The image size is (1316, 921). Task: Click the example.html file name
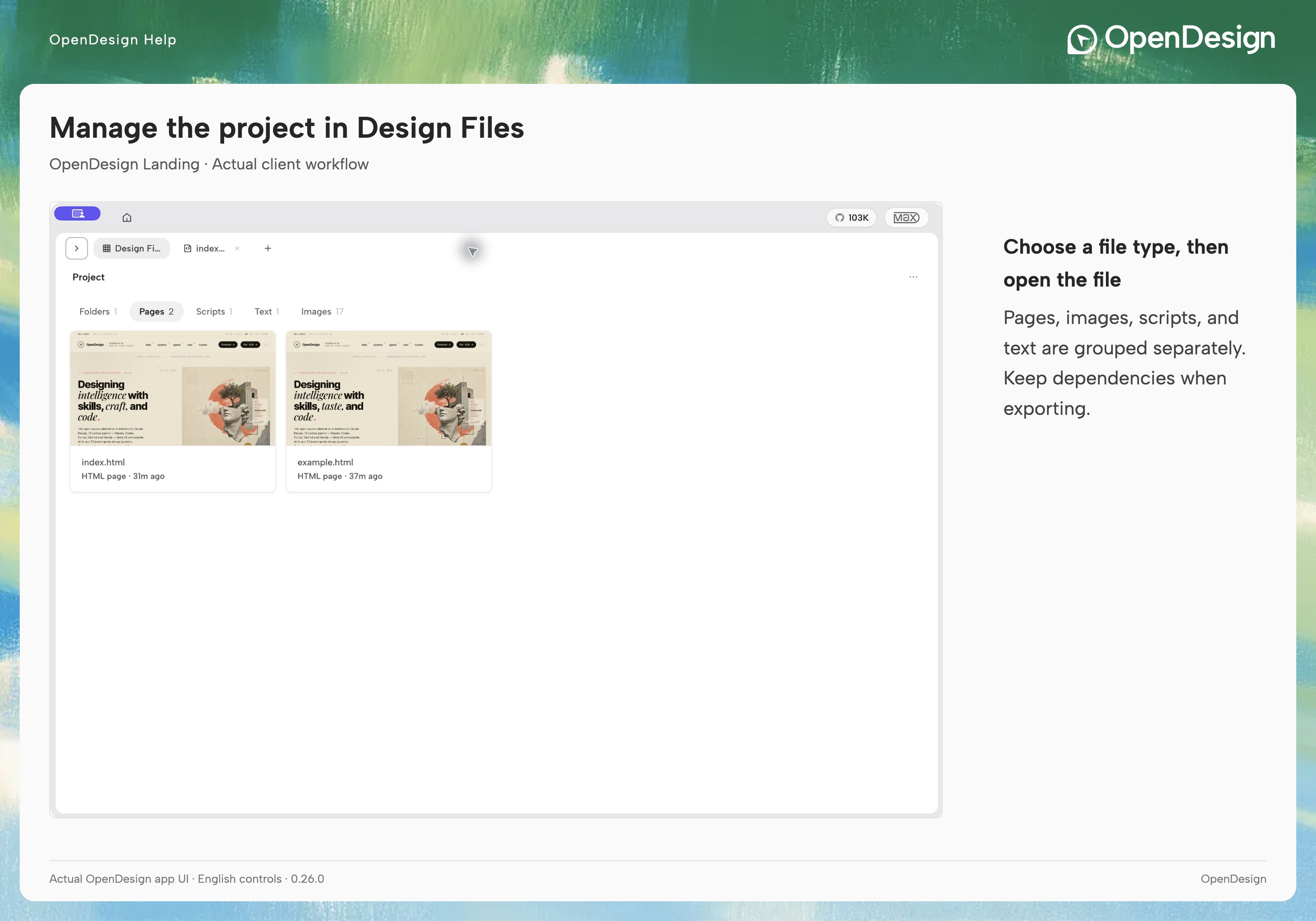(325, 462)
